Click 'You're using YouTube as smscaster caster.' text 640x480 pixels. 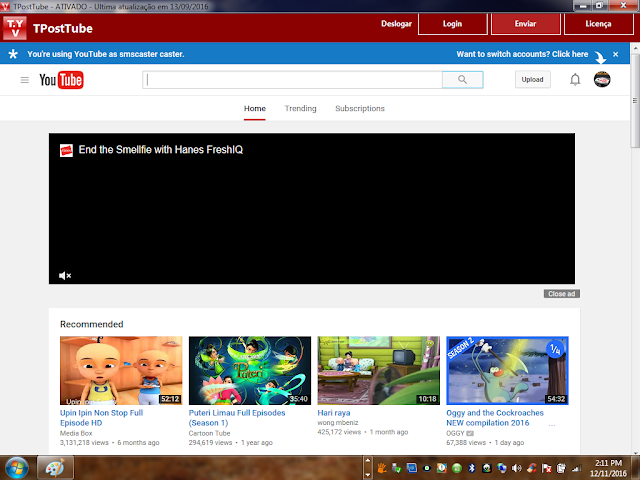pos(106,54)
